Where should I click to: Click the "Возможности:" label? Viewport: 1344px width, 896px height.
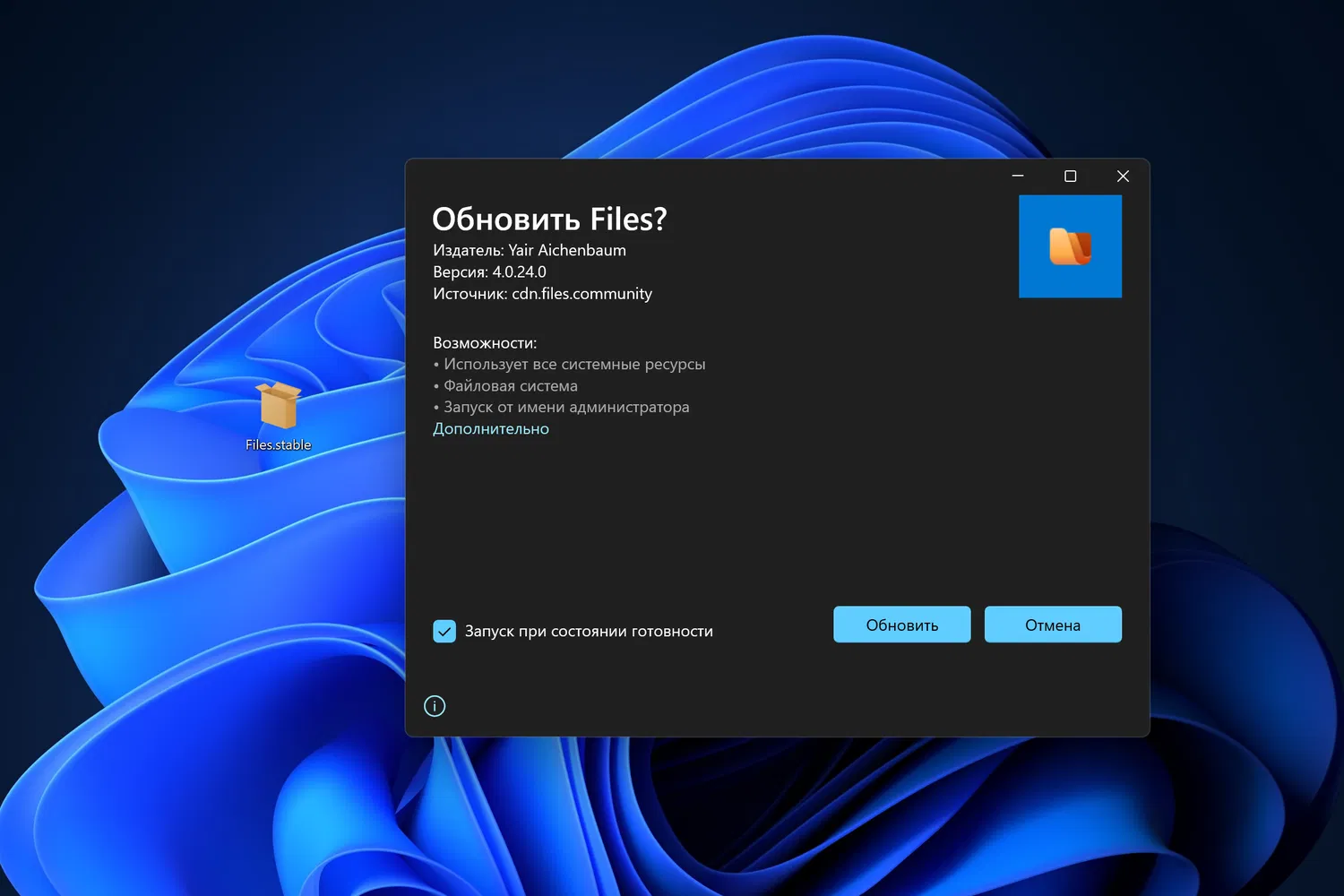coord(485,343)
